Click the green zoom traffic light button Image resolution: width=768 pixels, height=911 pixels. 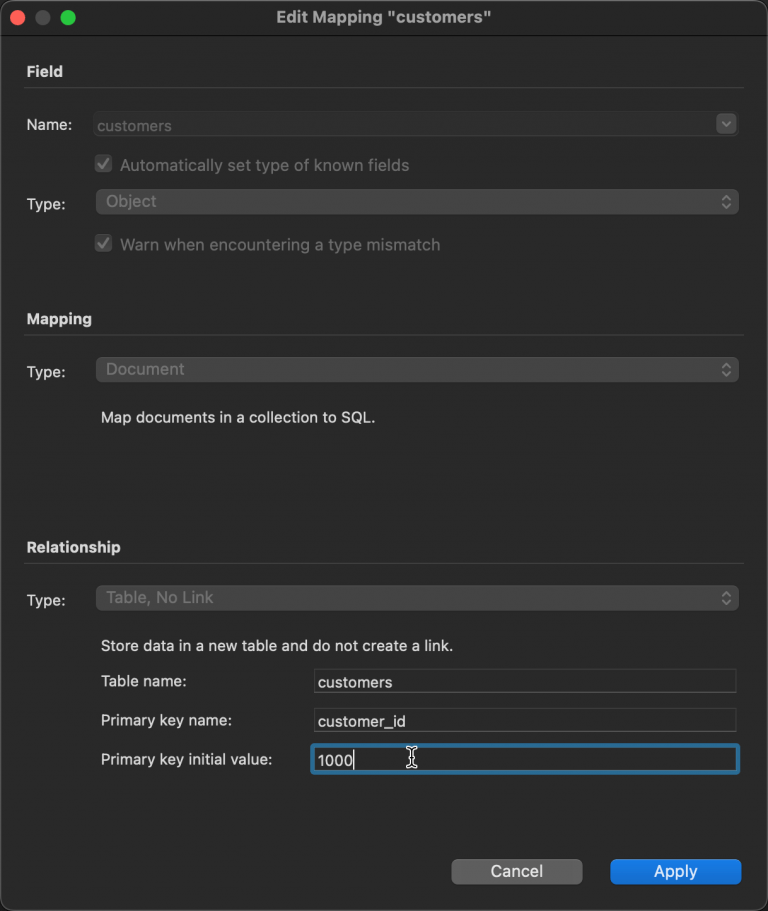67,17
